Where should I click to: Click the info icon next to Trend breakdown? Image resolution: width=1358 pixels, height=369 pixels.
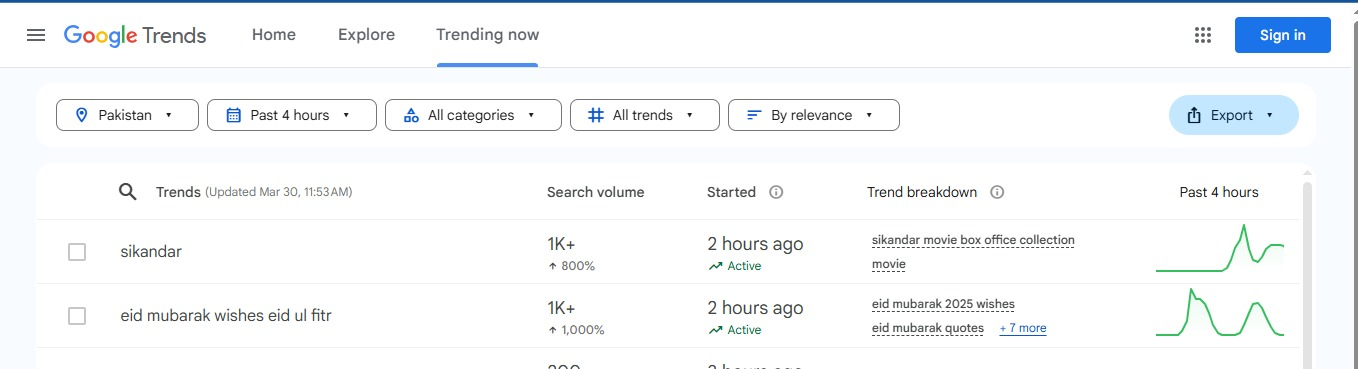point(997,192)
